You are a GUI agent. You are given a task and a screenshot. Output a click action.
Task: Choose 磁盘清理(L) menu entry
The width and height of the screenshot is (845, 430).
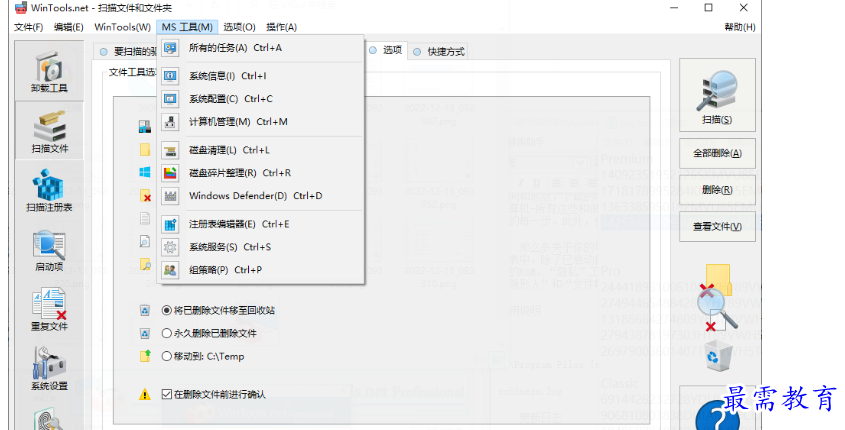pyautogui.click(x=261, y=150)
